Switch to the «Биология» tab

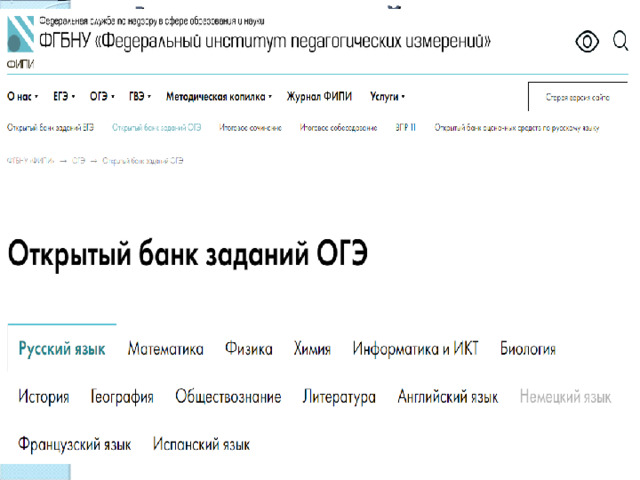[x=528, y=349]
